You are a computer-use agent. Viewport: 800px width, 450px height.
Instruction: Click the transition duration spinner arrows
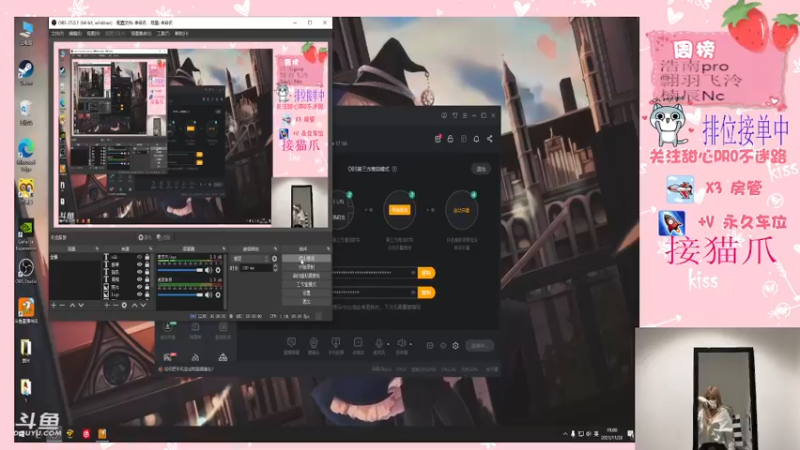[x=275, y=268]
